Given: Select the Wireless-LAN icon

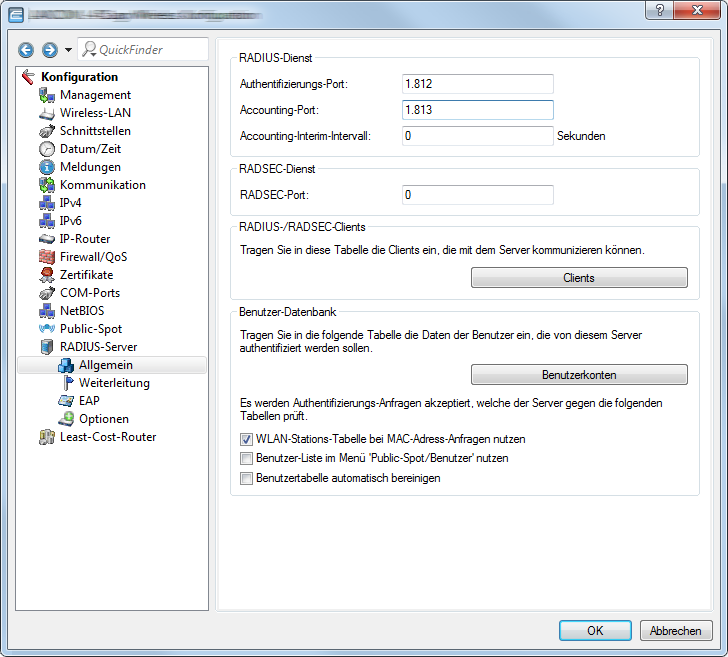Looking at the screenshot, I should click(x=46, y=113).
